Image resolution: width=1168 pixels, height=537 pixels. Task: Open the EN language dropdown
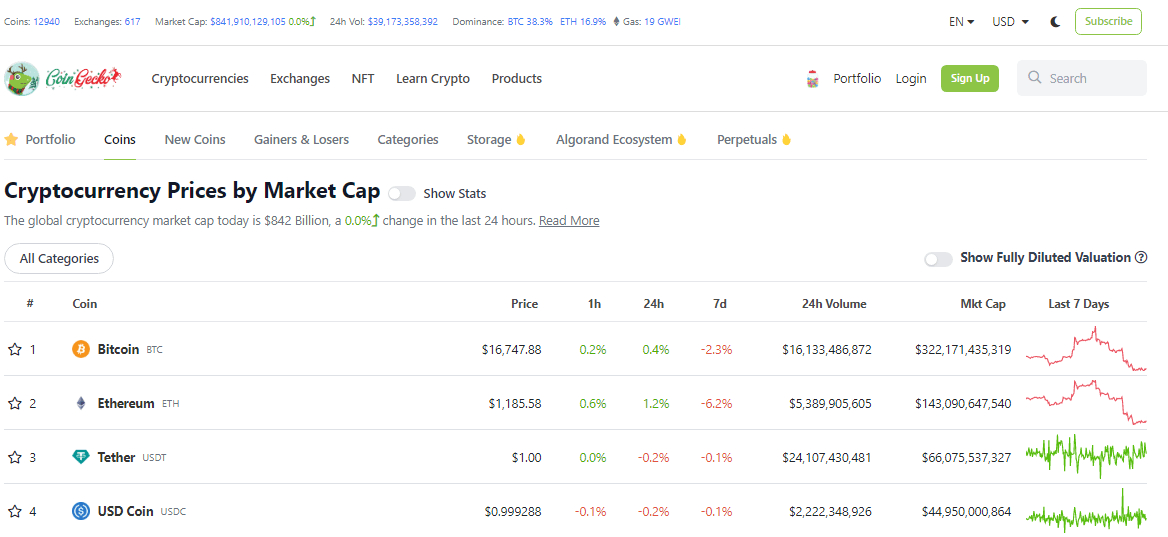pyautogui.click(x=961, y=22)
